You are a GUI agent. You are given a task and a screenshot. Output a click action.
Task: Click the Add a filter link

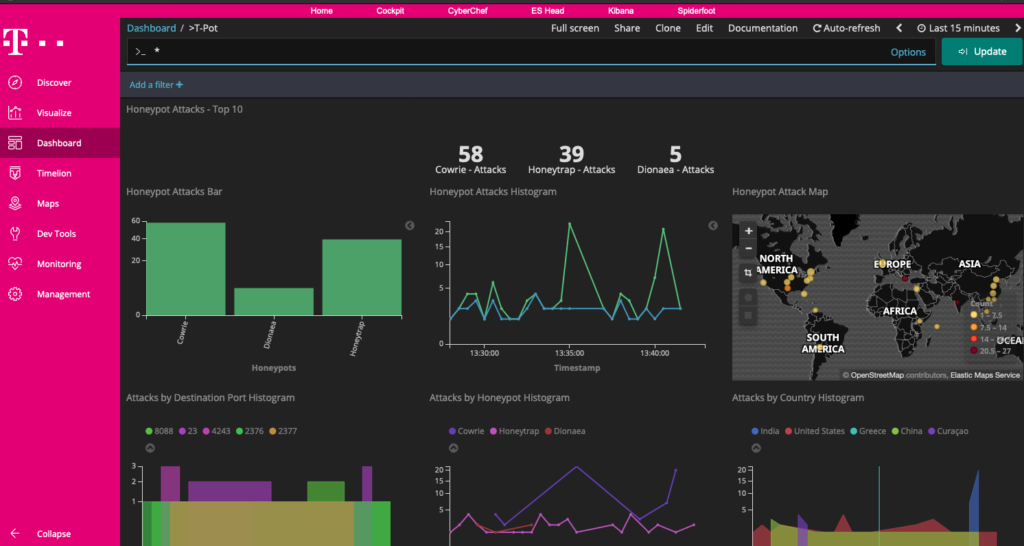[x=156, y=85]
